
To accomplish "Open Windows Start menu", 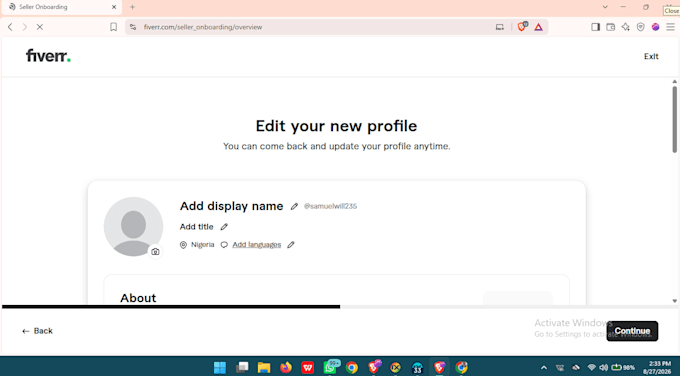I will coord(220,367).
